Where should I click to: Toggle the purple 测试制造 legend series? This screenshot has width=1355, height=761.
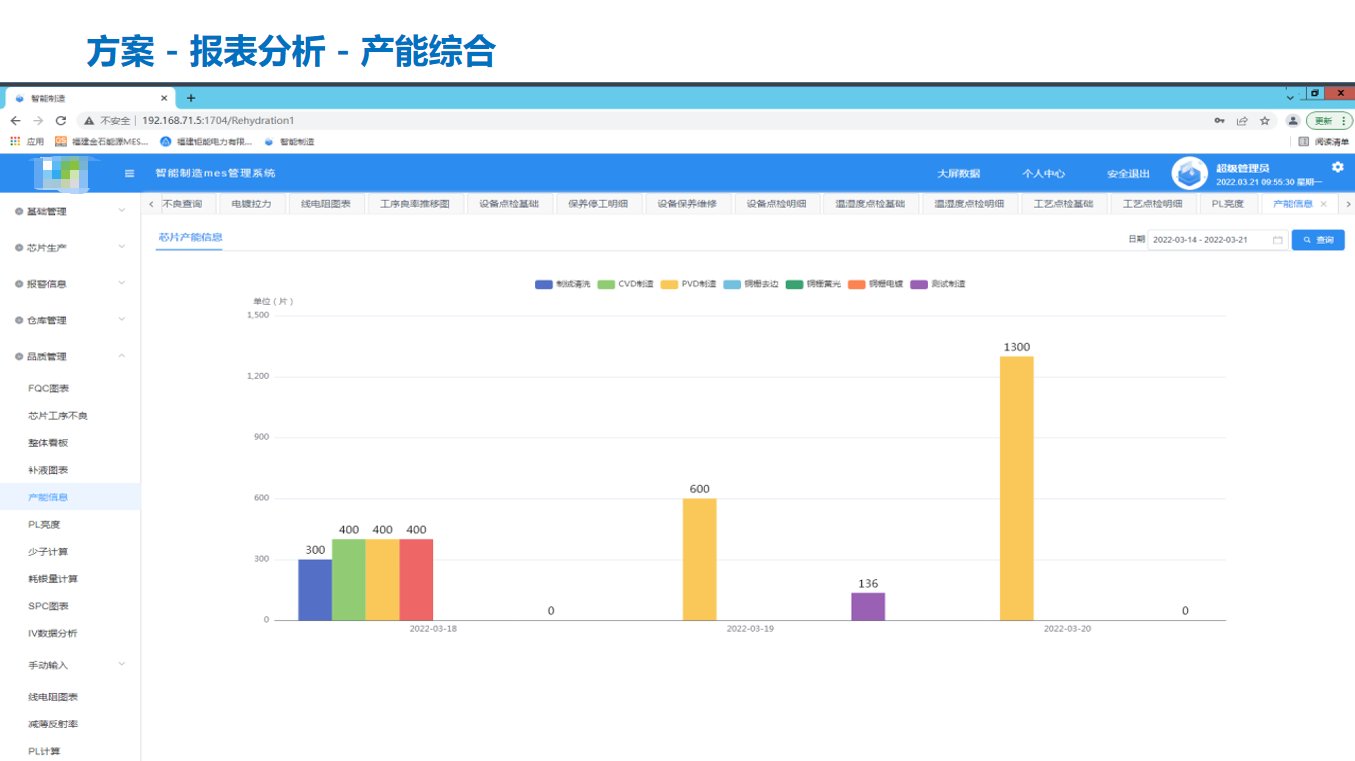click(938, 284)
